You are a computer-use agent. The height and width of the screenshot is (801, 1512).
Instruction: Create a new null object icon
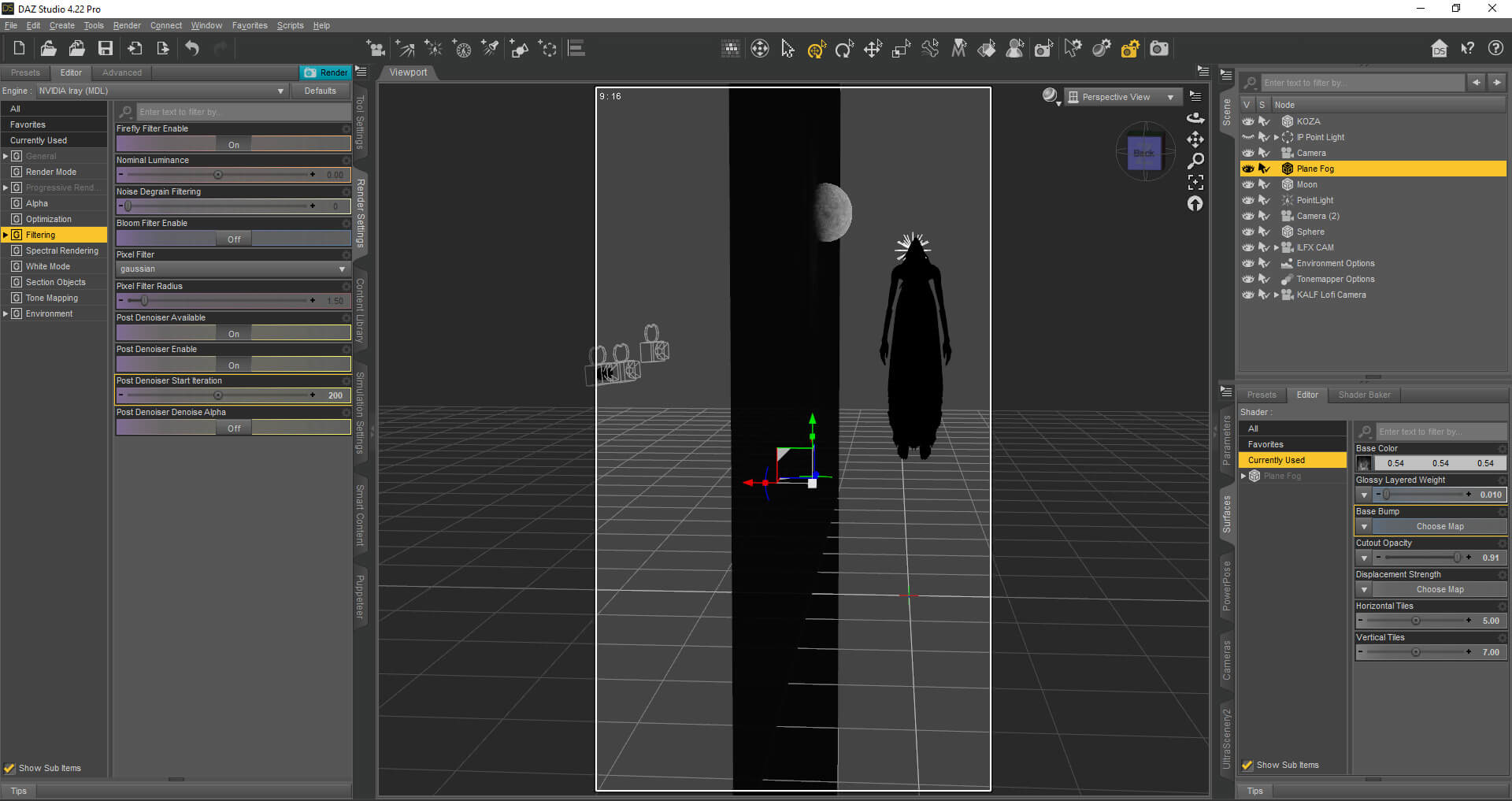click(548, 49)
